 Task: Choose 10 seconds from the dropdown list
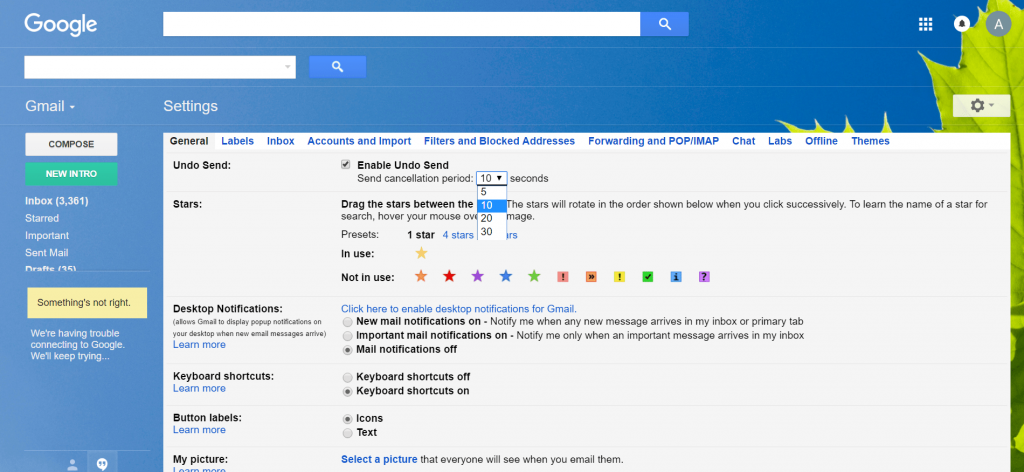coord(491,206)
